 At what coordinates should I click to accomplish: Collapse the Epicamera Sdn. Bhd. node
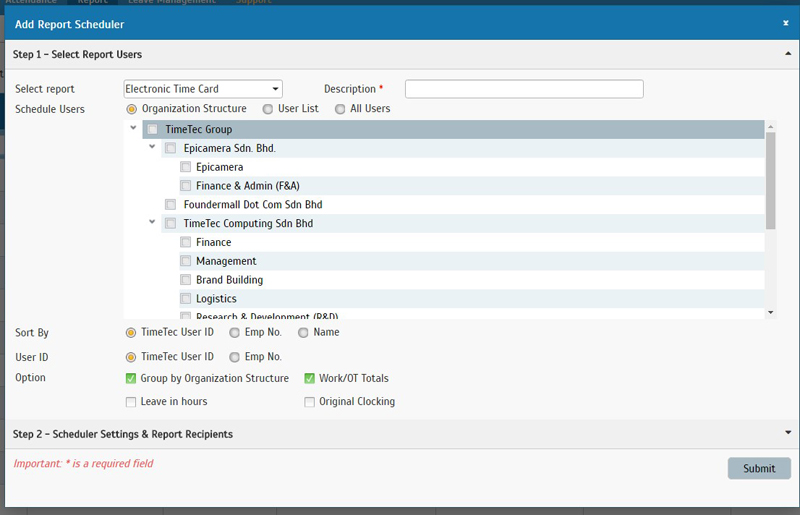(152, 146)
